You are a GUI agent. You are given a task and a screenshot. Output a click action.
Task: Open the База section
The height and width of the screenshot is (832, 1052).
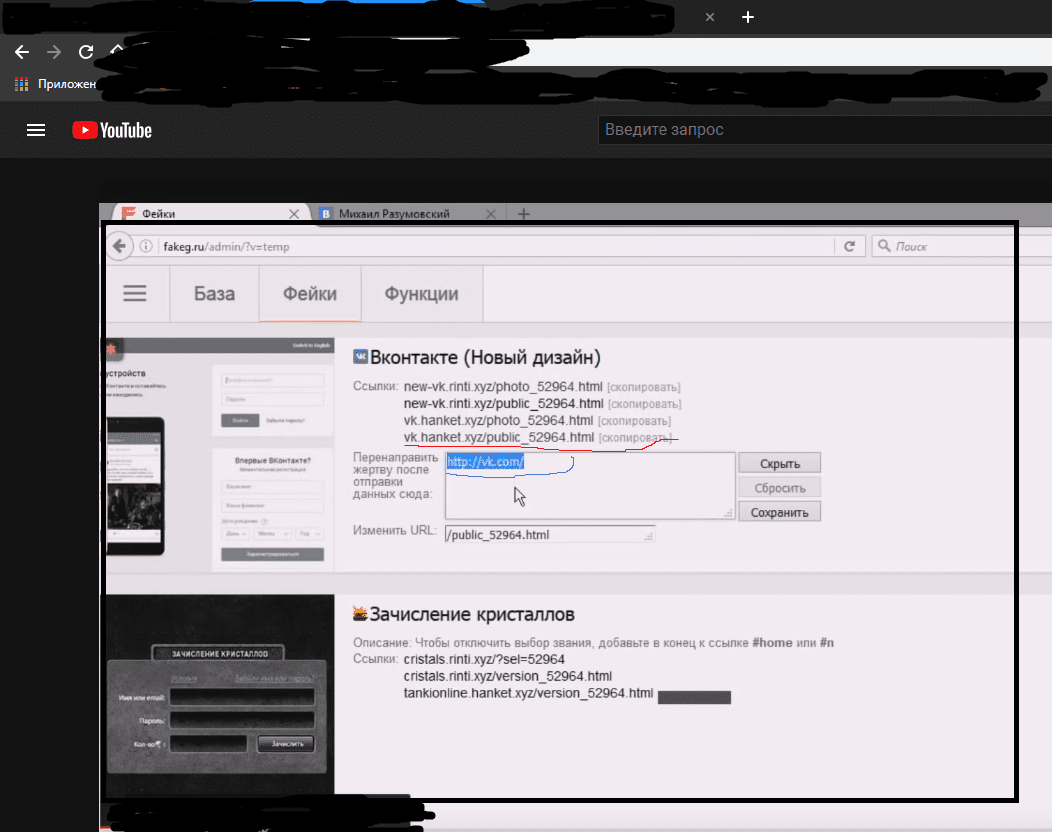coord(214,294)
